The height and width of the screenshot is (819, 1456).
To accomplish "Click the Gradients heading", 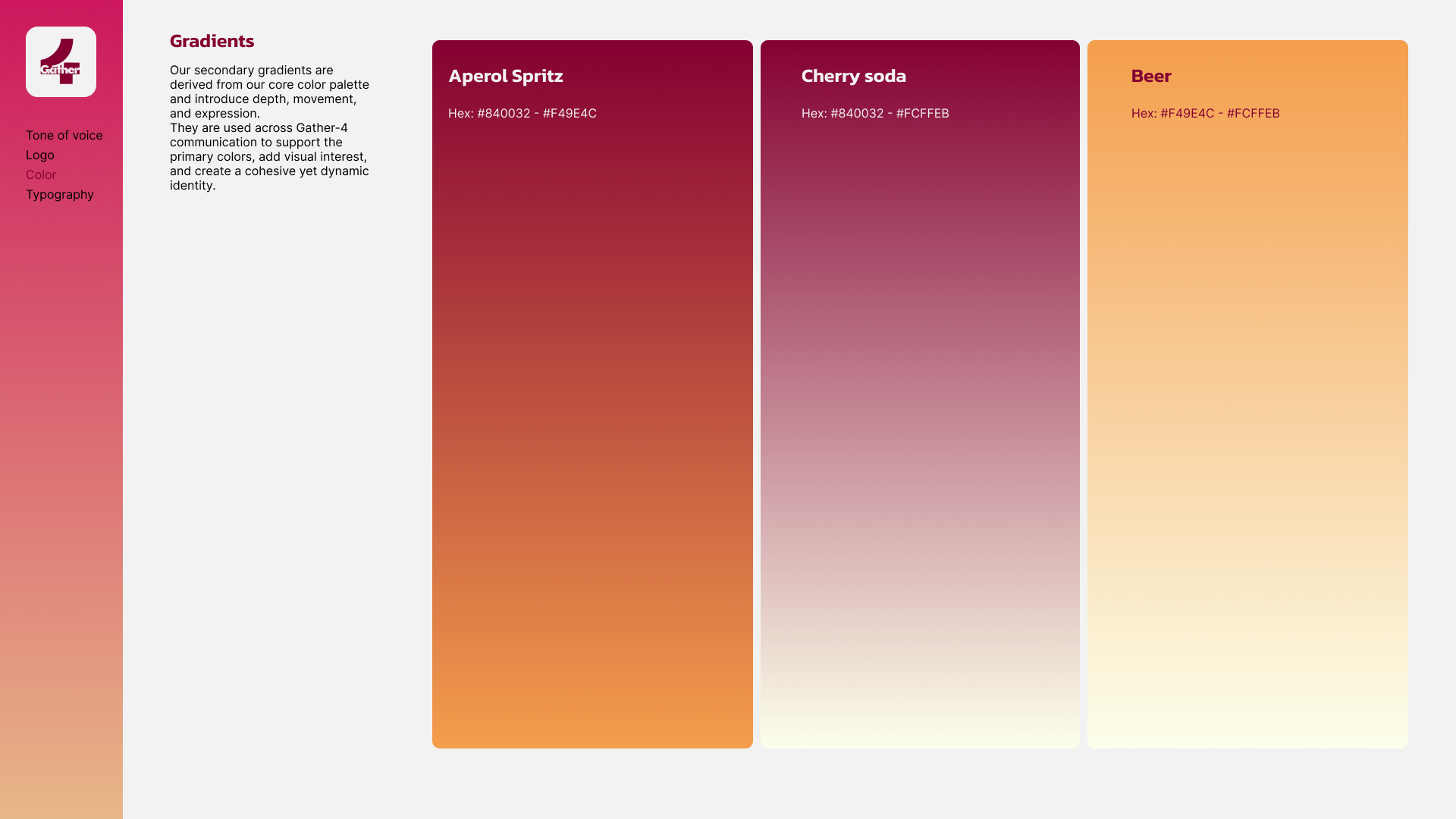I will pos(212,41).
